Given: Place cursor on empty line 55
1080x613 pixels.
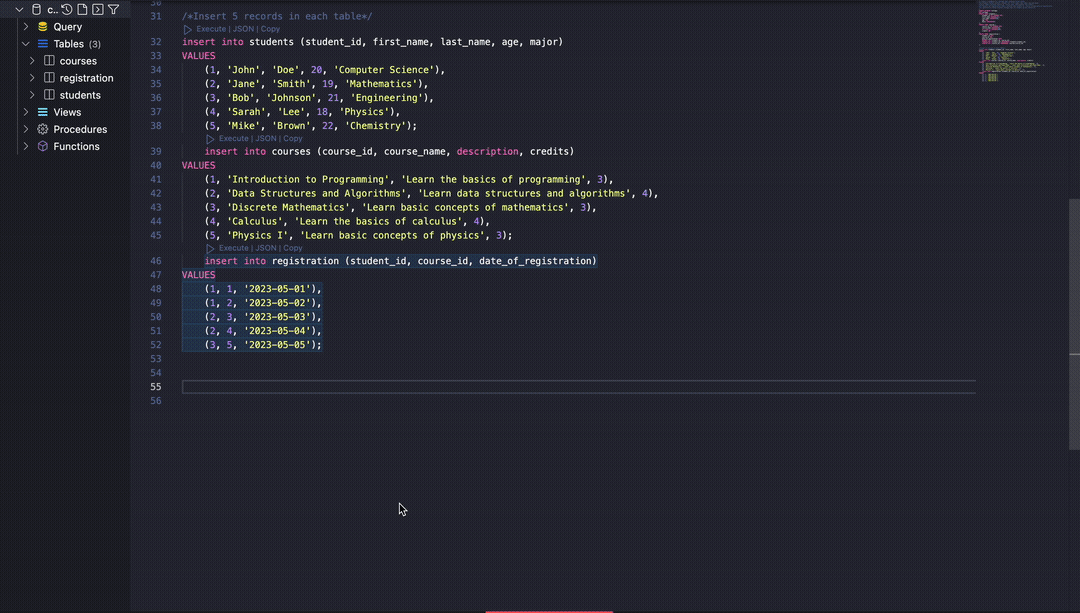Looking at the screenshot, I should (579, 387).
